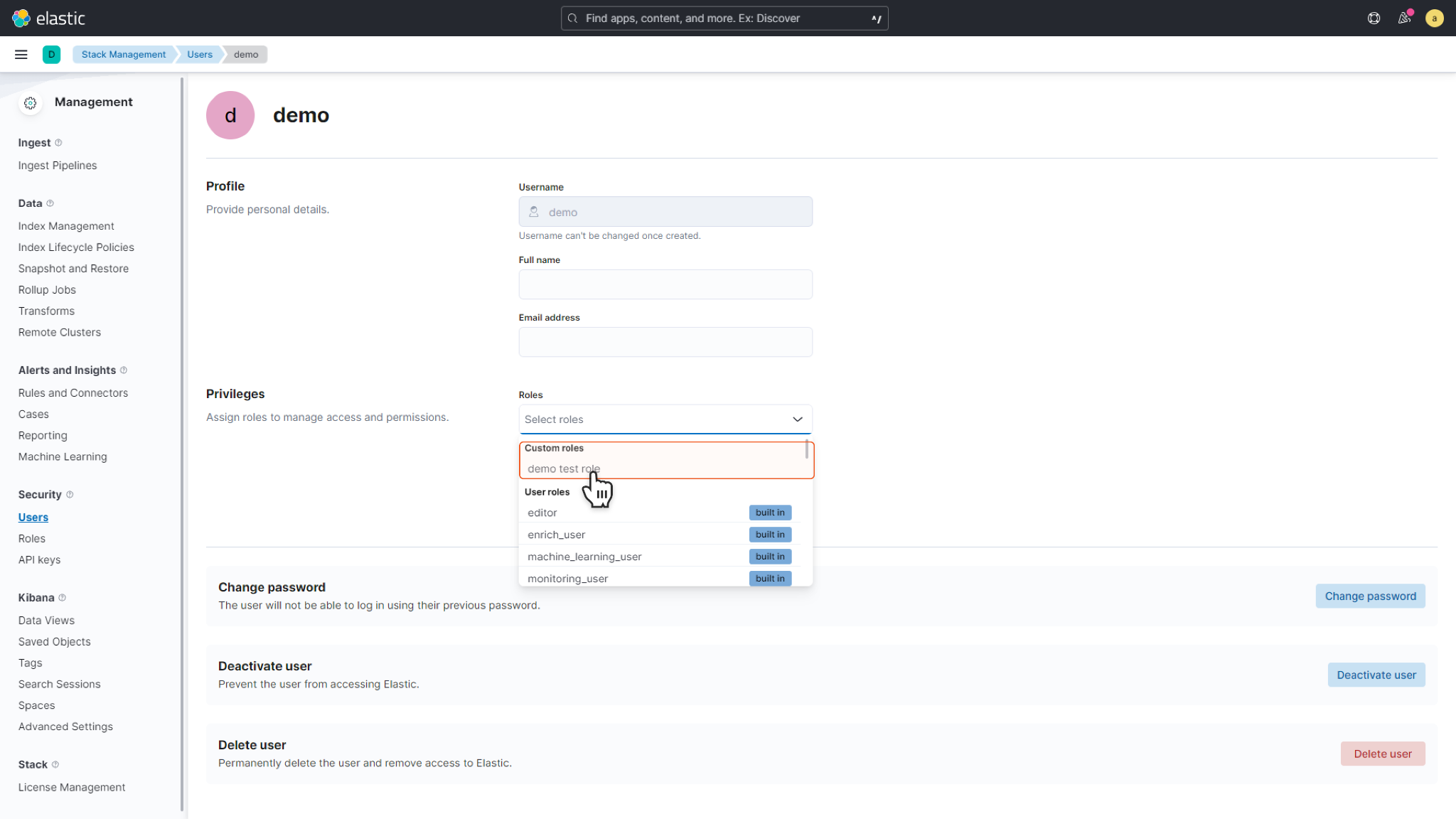The width and height of the screenshot is (1456, 819).
Task: Toggle the Roles dropdown chevron
Action: point(798,419)
